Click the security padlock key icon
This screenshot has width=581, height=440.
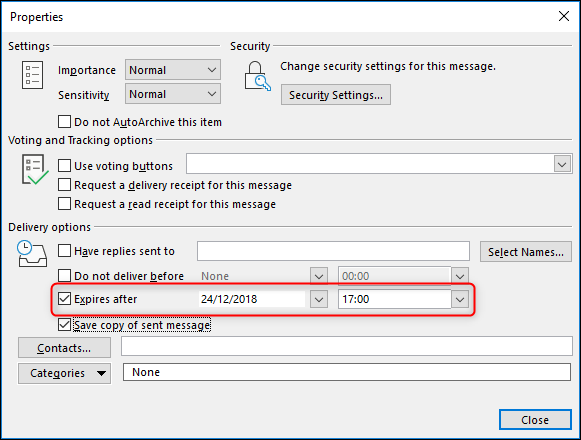pos(258,76)
